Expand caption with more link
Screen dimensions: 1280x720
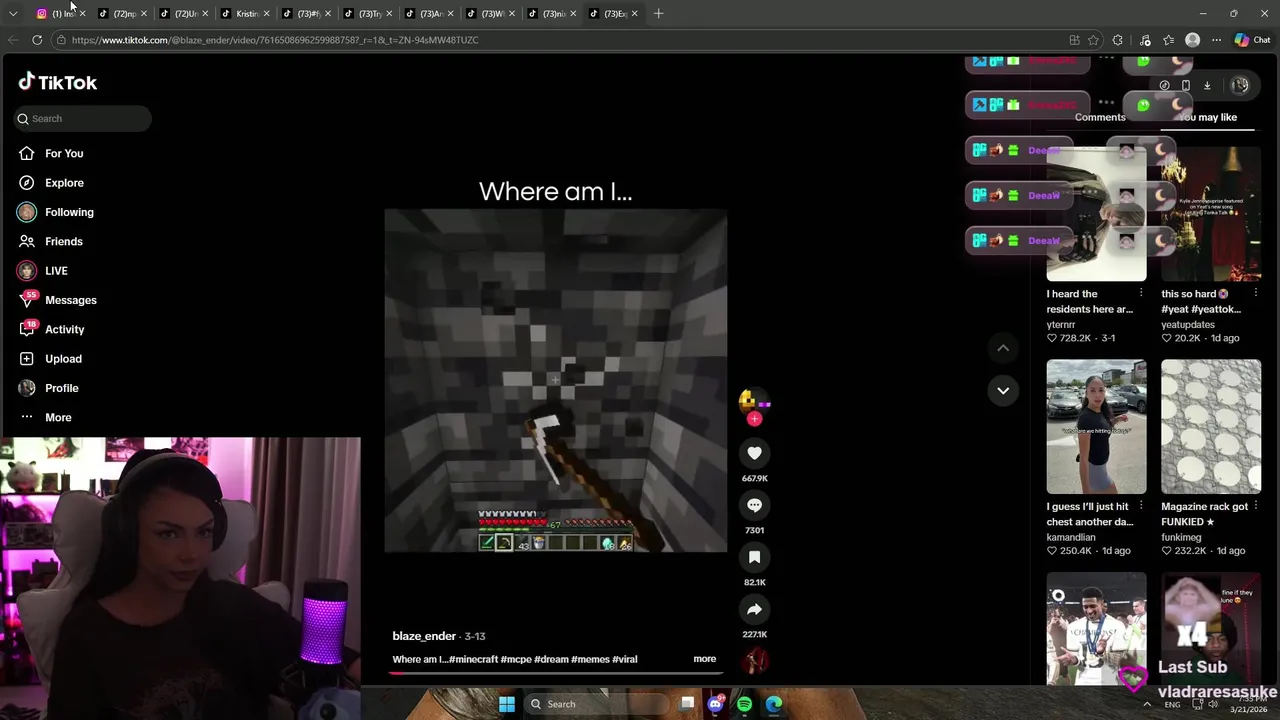704,659
